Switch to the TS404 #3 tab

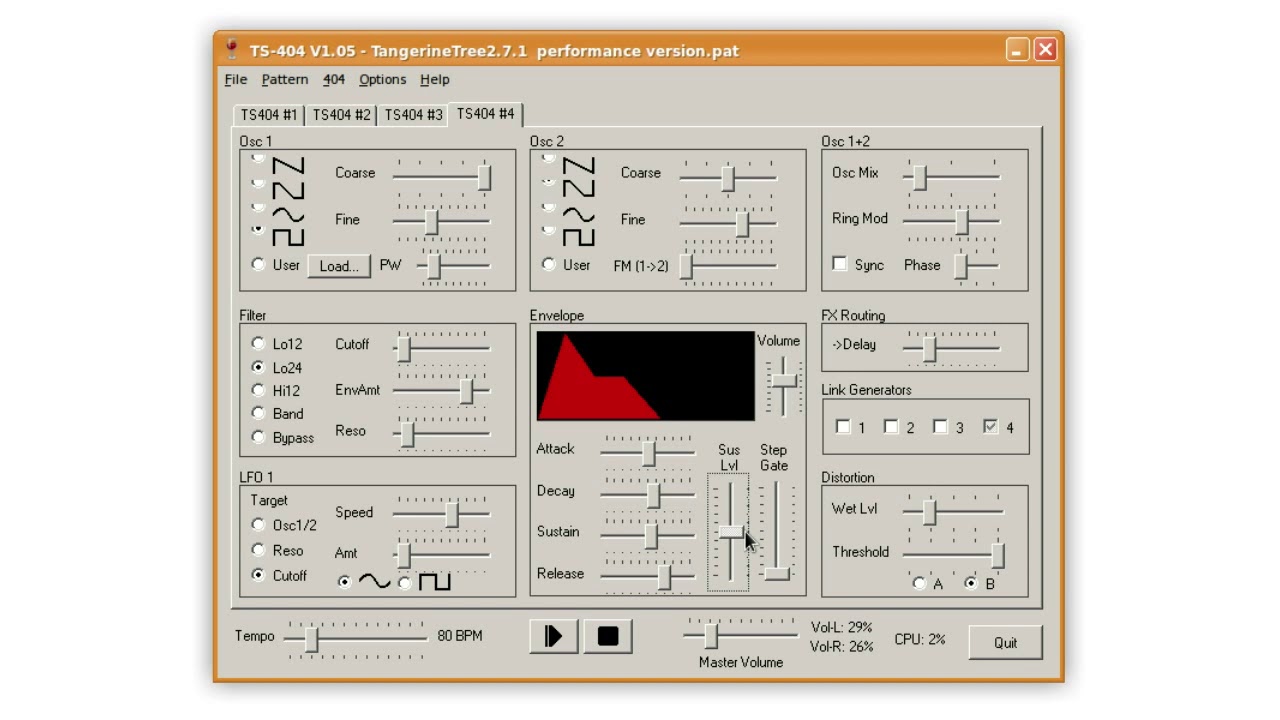pos(413,115)
